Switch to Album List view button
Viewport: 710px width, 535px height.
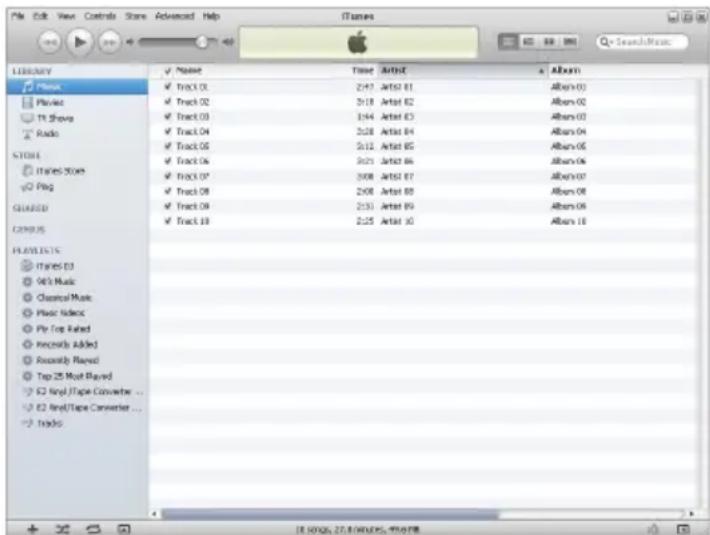(x=528, y=42)
